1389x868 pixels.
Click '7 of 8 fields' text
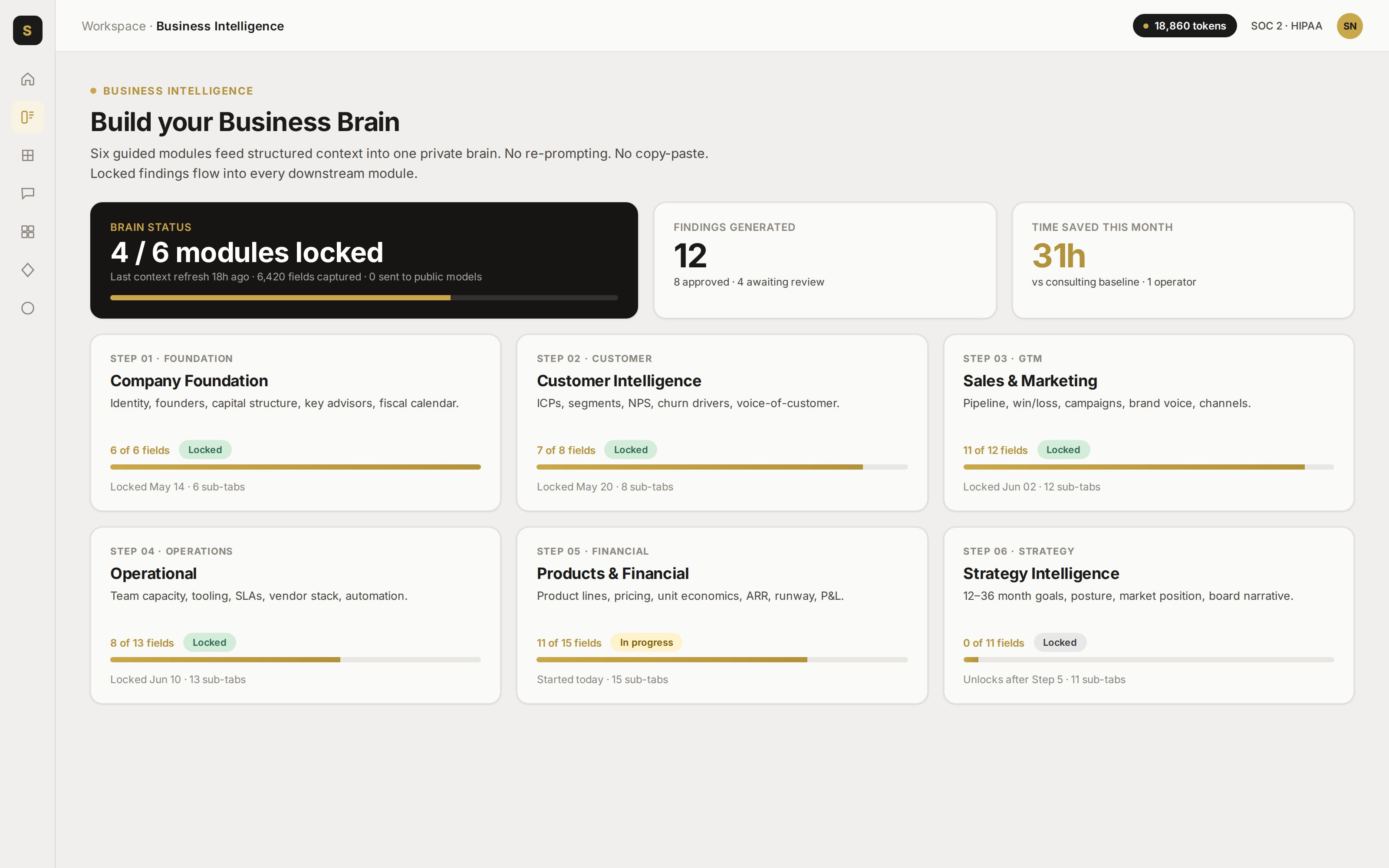click(x=566, y=450)
